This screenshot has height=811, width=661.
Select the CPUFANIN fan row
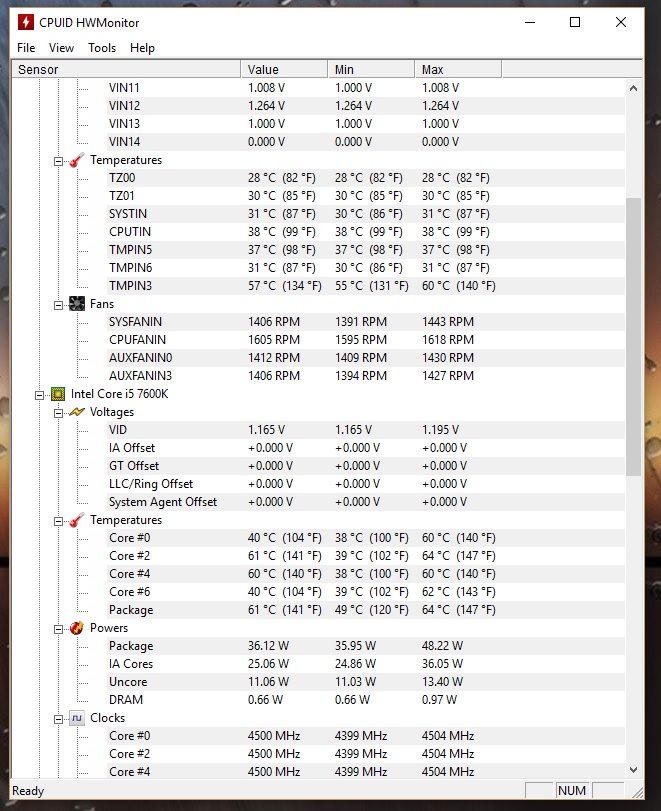(365, 340)
